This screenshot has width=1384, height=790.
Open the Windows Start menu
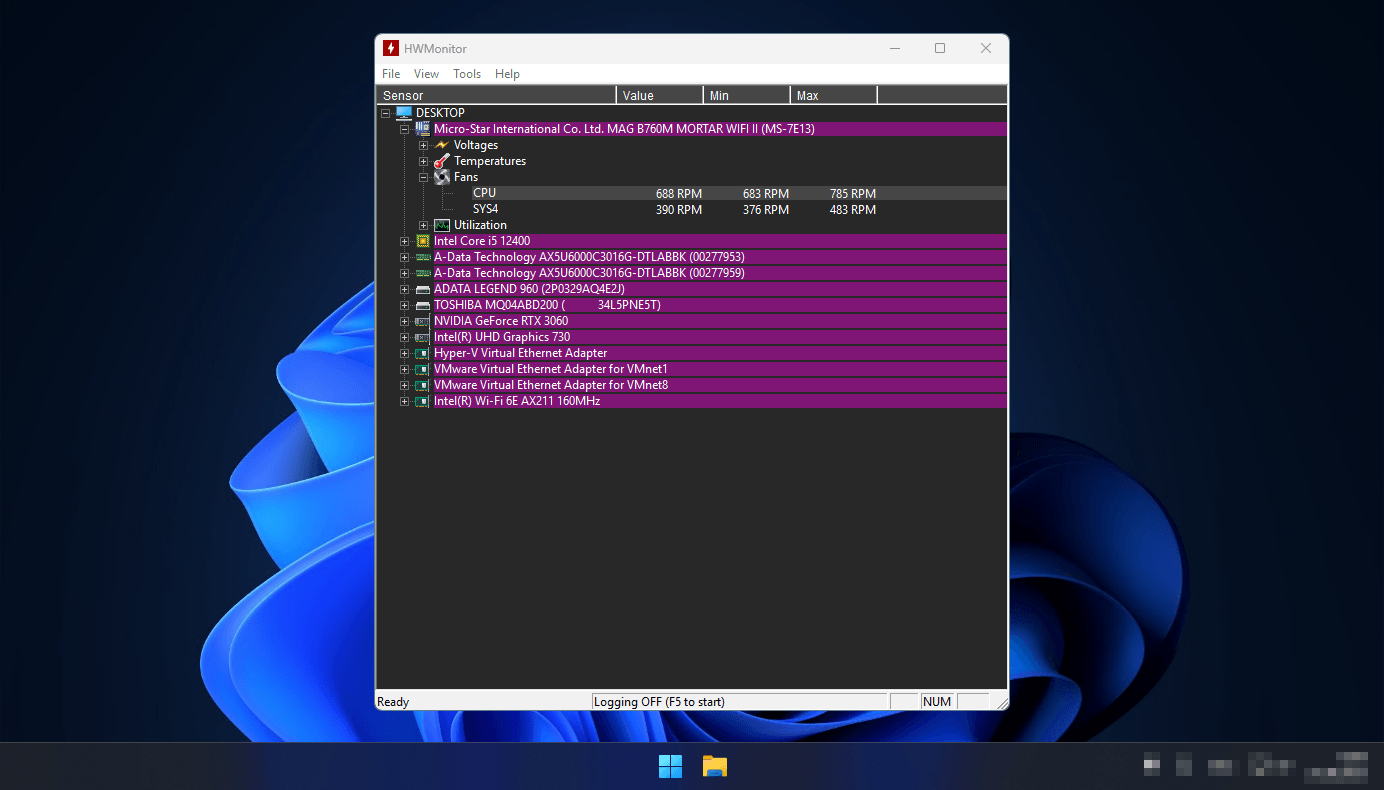click(670, 766)
